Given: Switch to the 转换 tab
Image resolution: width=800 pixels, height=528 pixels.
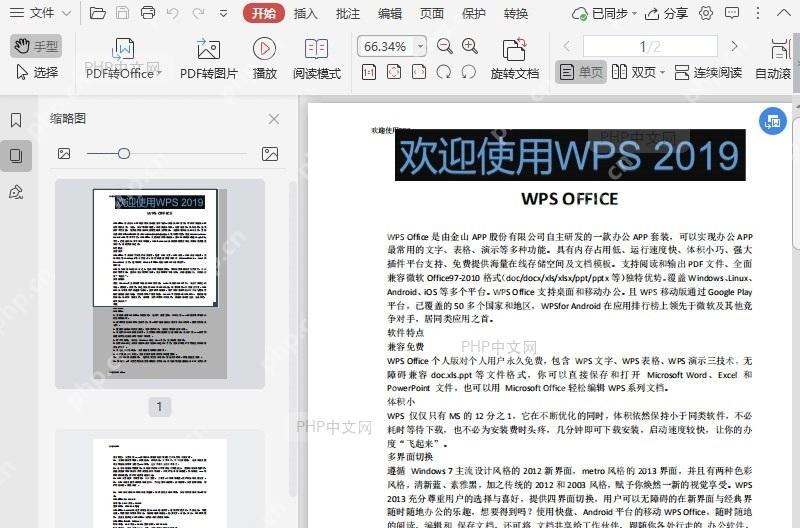Looking at the screenshot, I should [515, 14].
